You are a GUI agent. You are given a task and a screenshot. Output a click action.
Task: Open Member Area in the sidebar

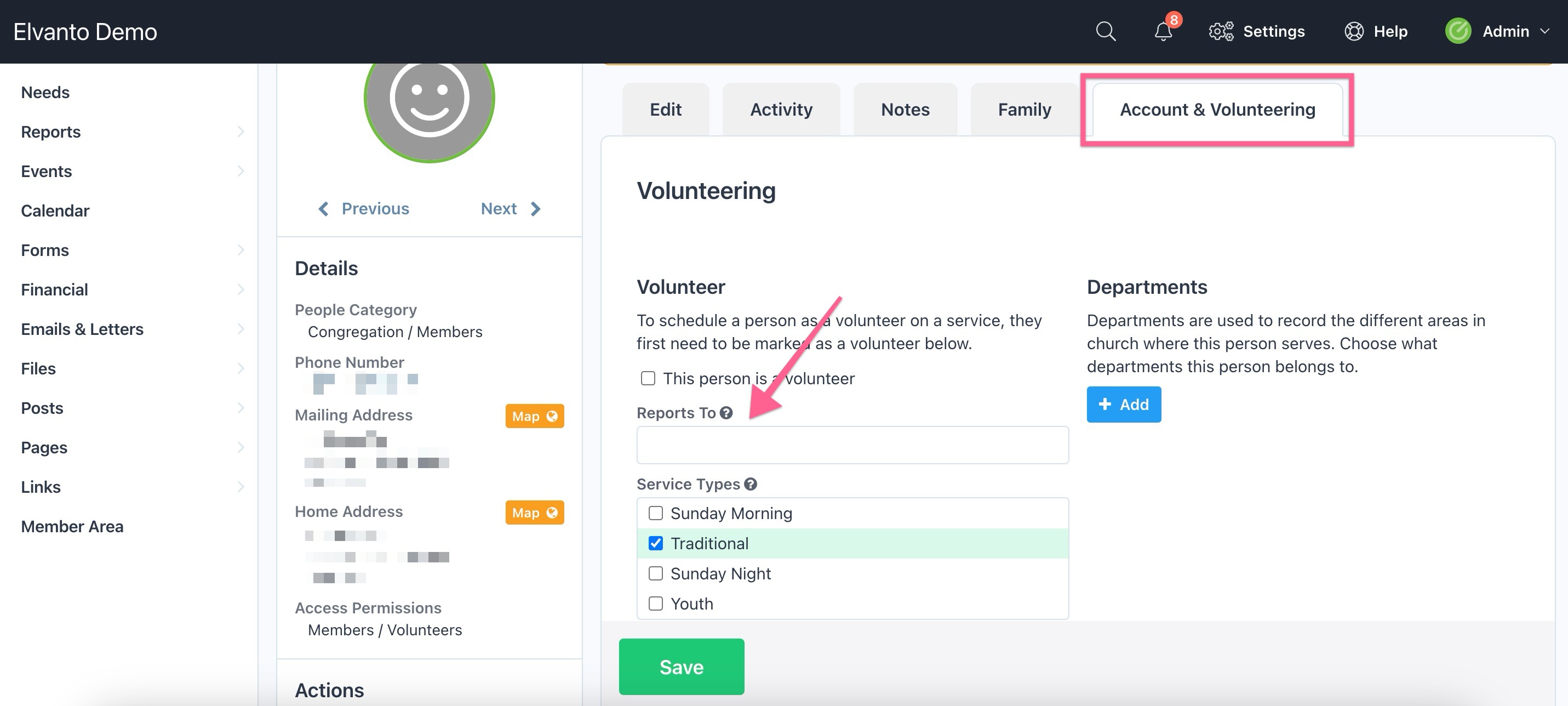tap(72, 526)
